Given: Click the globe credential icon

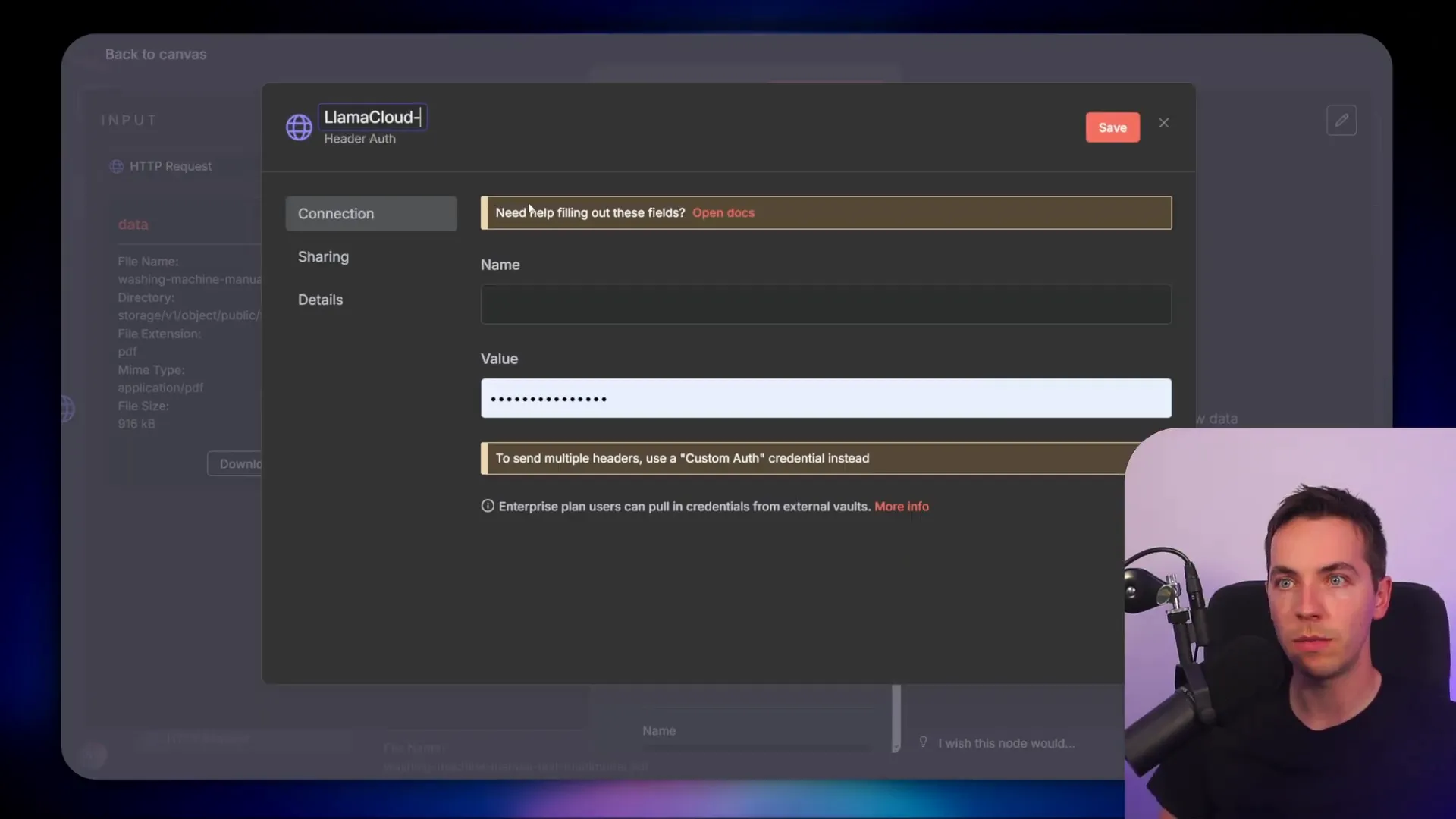Looking at the screenshot, I should 299,127.
